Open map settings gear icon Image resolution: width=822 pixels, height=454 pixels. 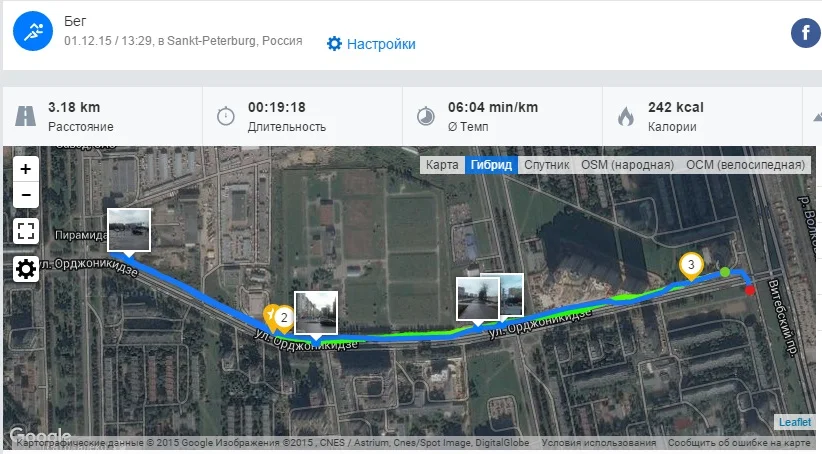coord(26,269)
